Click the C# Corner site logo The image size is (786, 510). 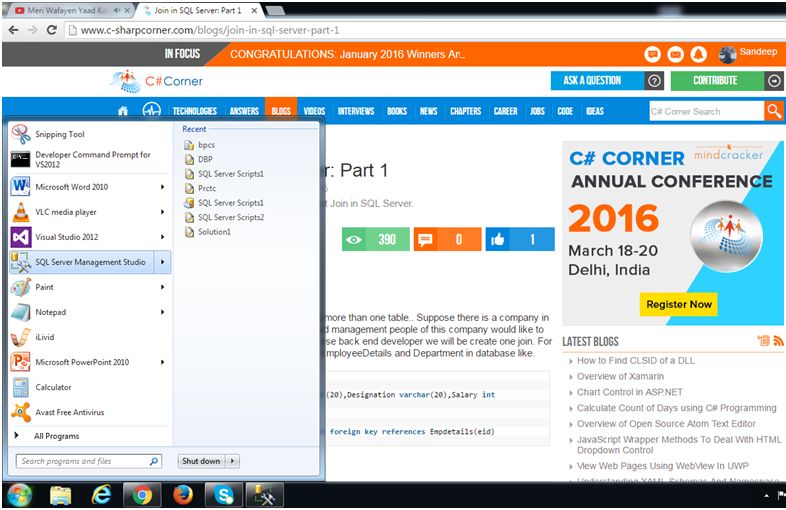[156, 81]
